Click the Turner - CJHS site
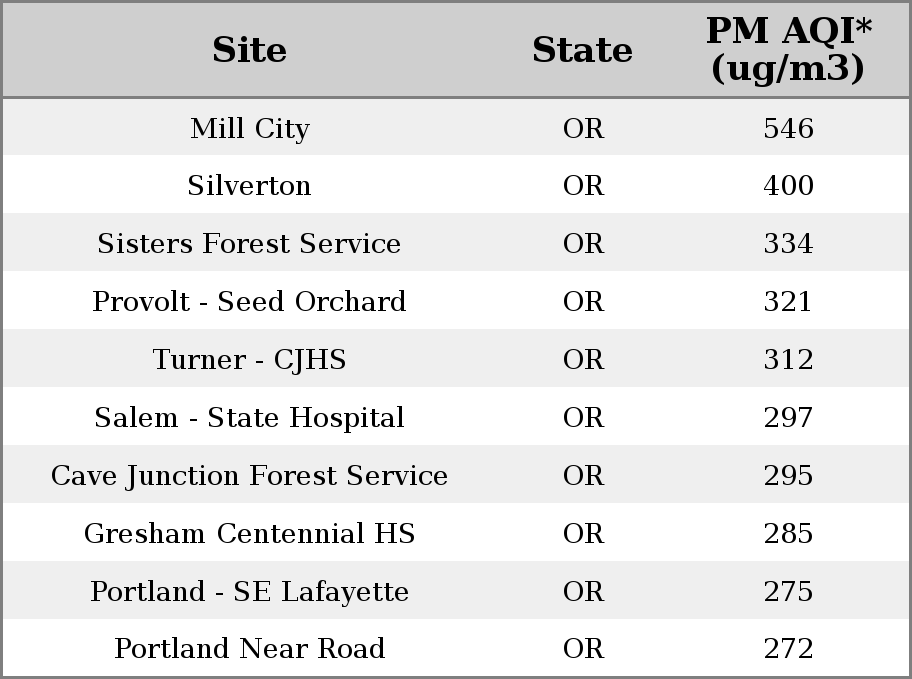This screenshot has height=679, width=912. coord(249,360)
